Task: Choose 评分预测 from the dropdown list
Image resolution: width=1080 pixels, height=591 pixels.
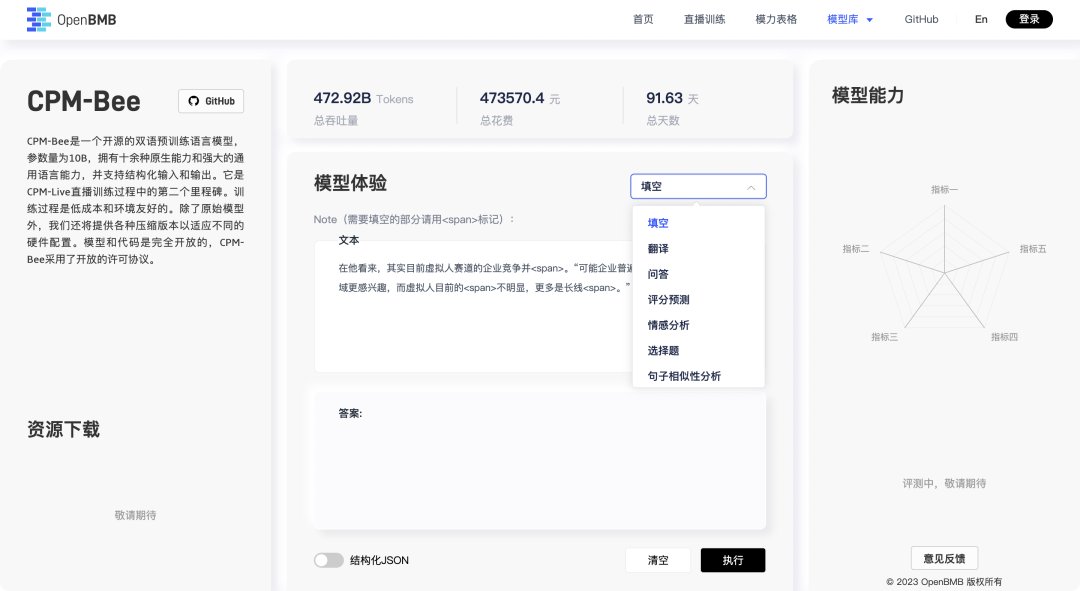Action: coord(698,300)
